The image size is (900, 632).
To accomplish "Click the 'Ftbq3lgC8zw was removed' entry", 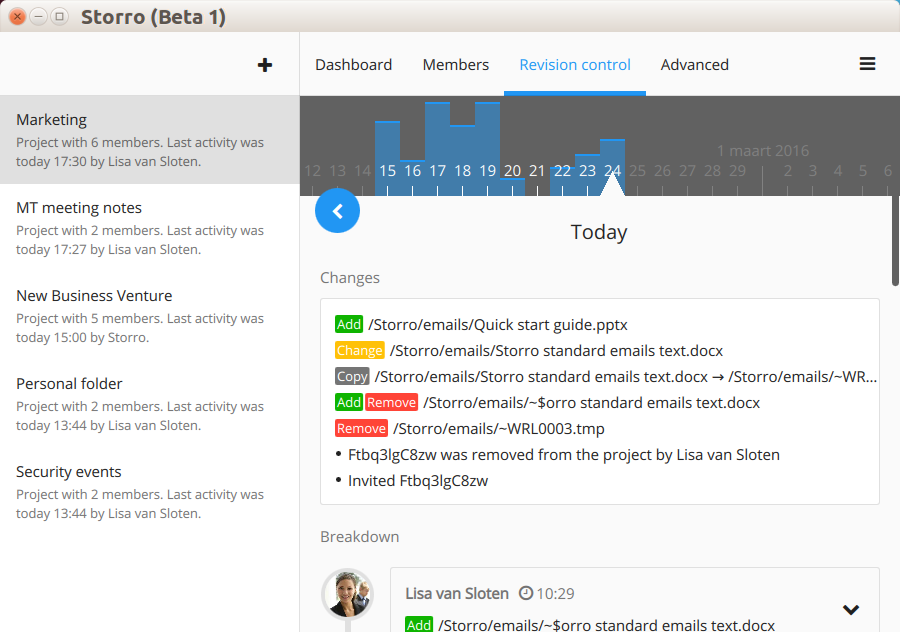I will coord(564,455).
